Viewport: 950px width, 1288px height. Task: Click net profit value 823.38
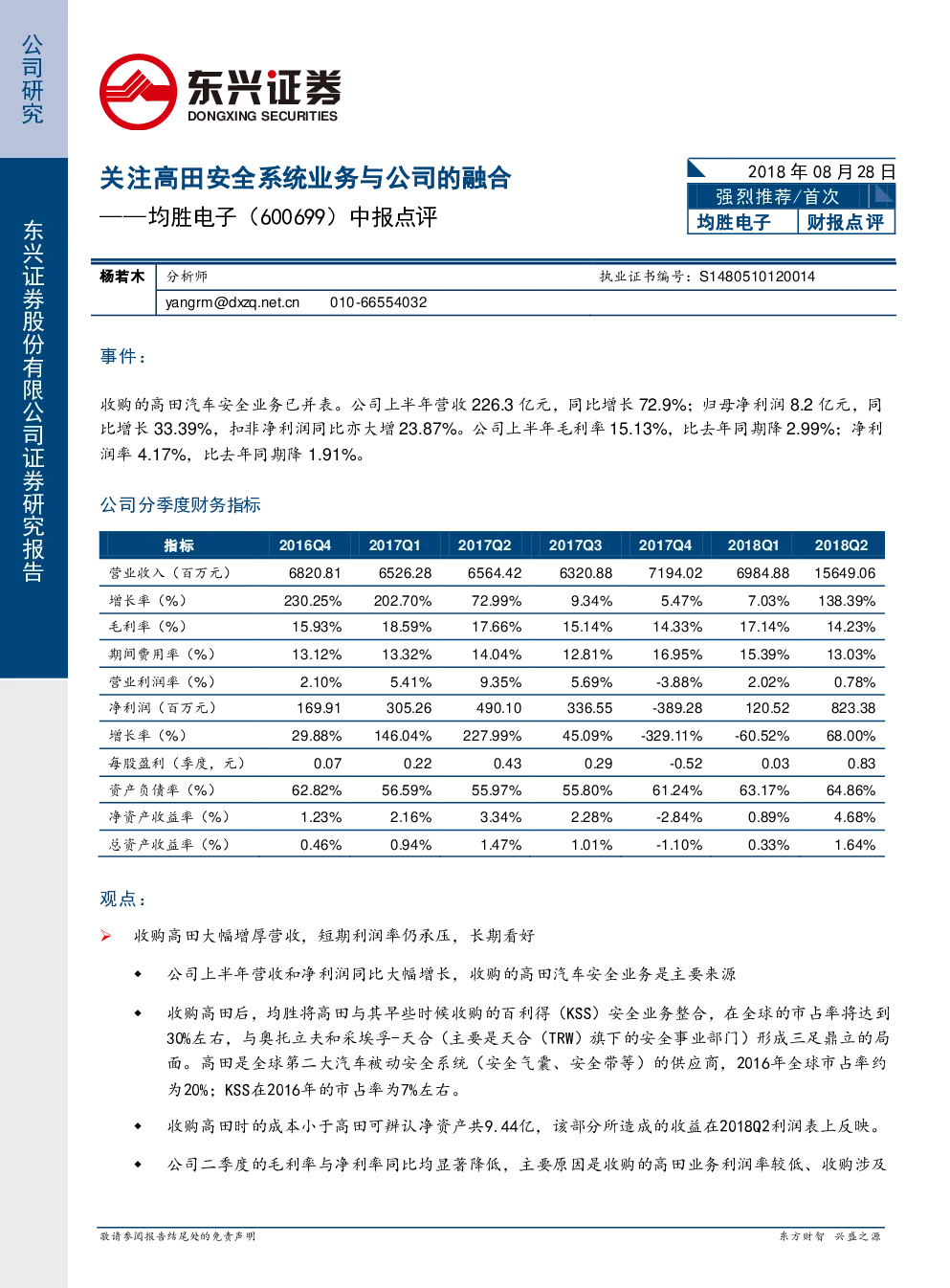pos(853,708)
